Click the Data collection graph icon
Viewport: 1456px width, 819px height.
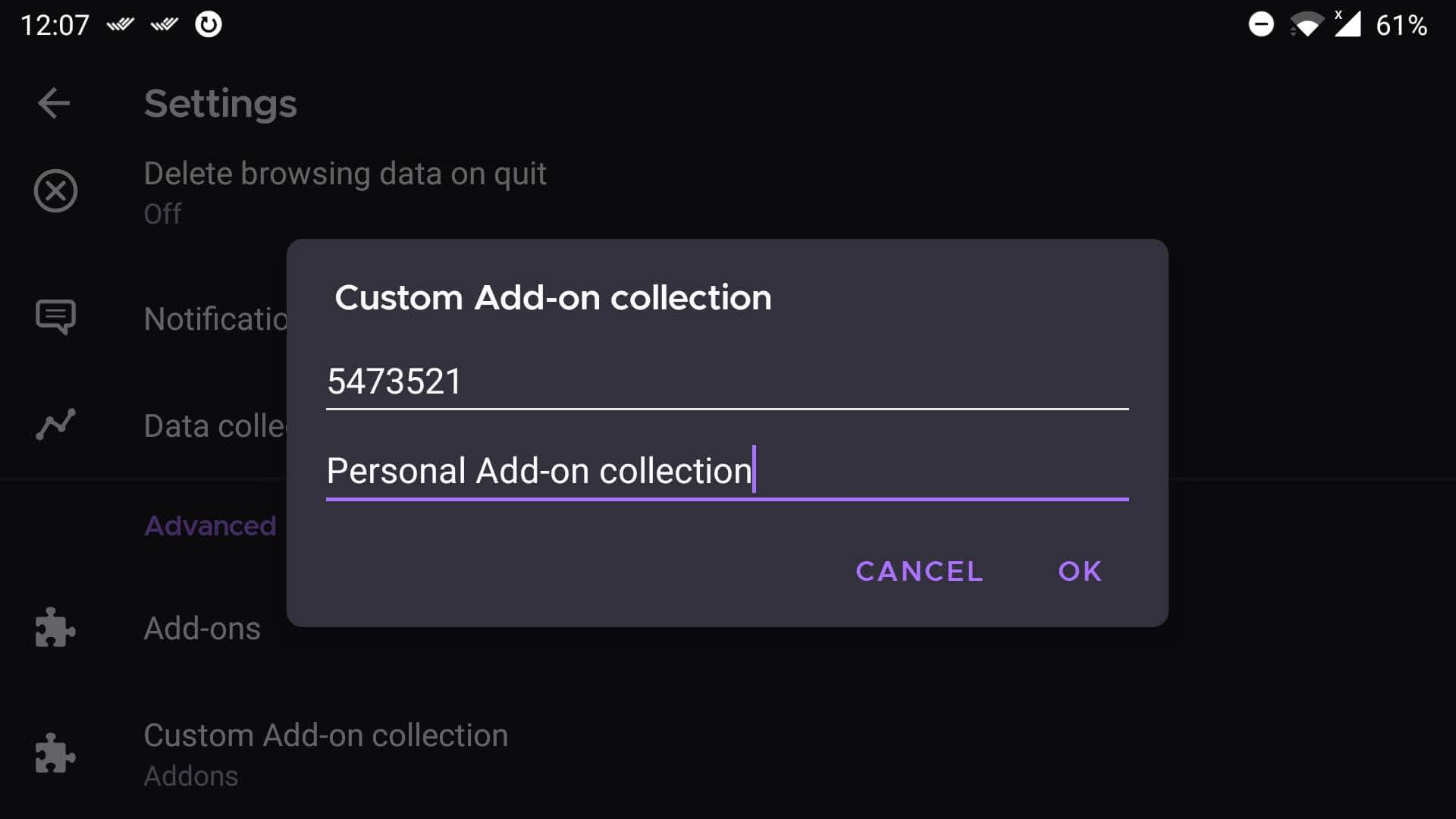(55, 425)
